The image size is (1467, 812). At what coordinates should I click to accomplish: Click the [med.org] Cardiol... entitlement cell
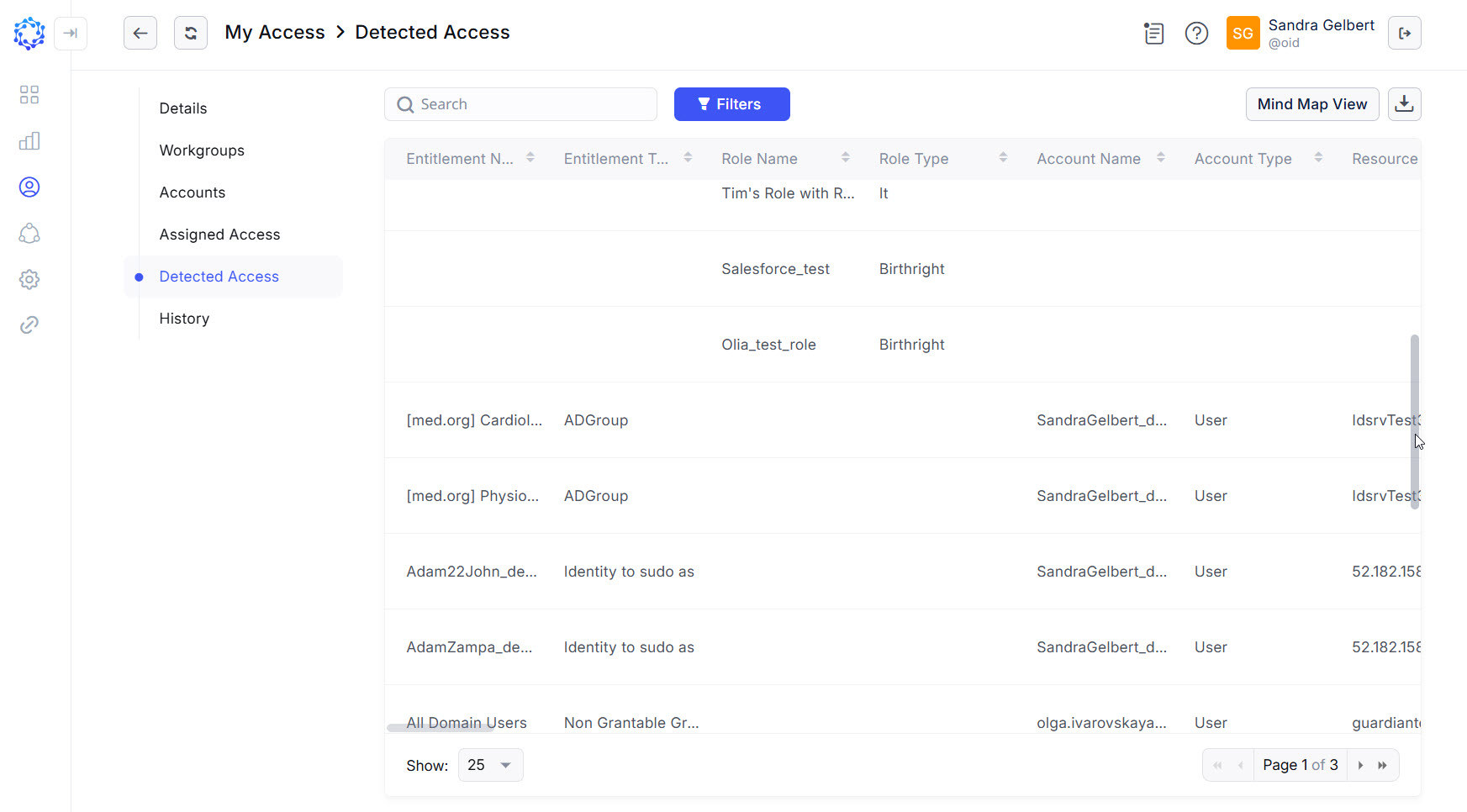pyautogui.click(x=474, y=420)
